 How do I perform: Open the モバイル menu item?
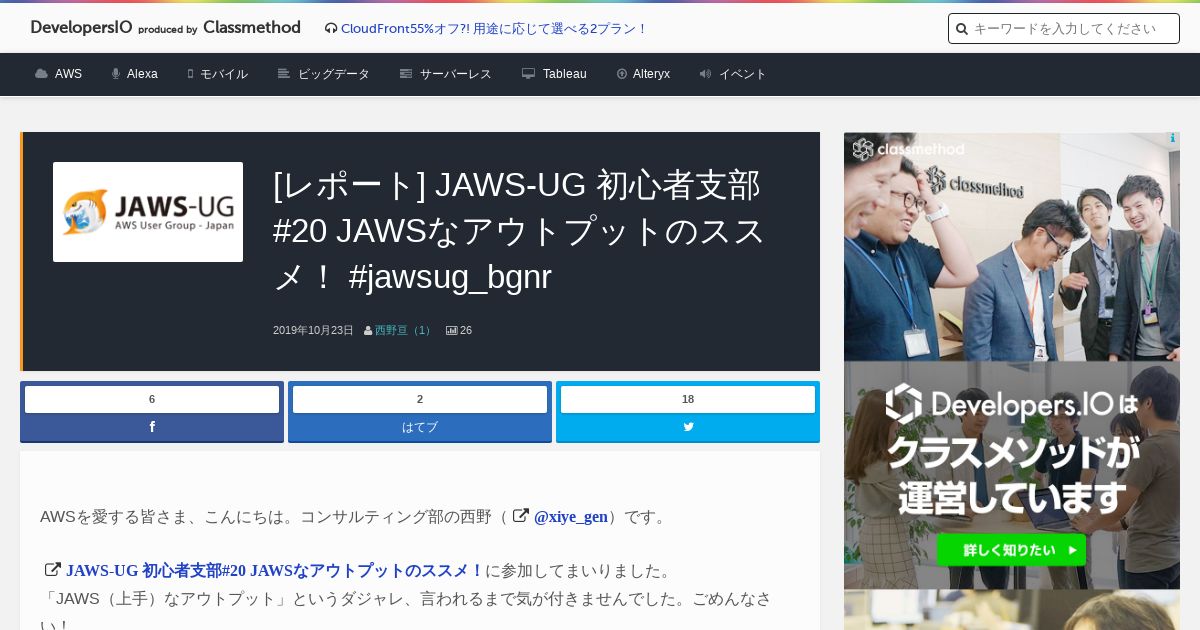pyautogui.click(x=224, y=74)
